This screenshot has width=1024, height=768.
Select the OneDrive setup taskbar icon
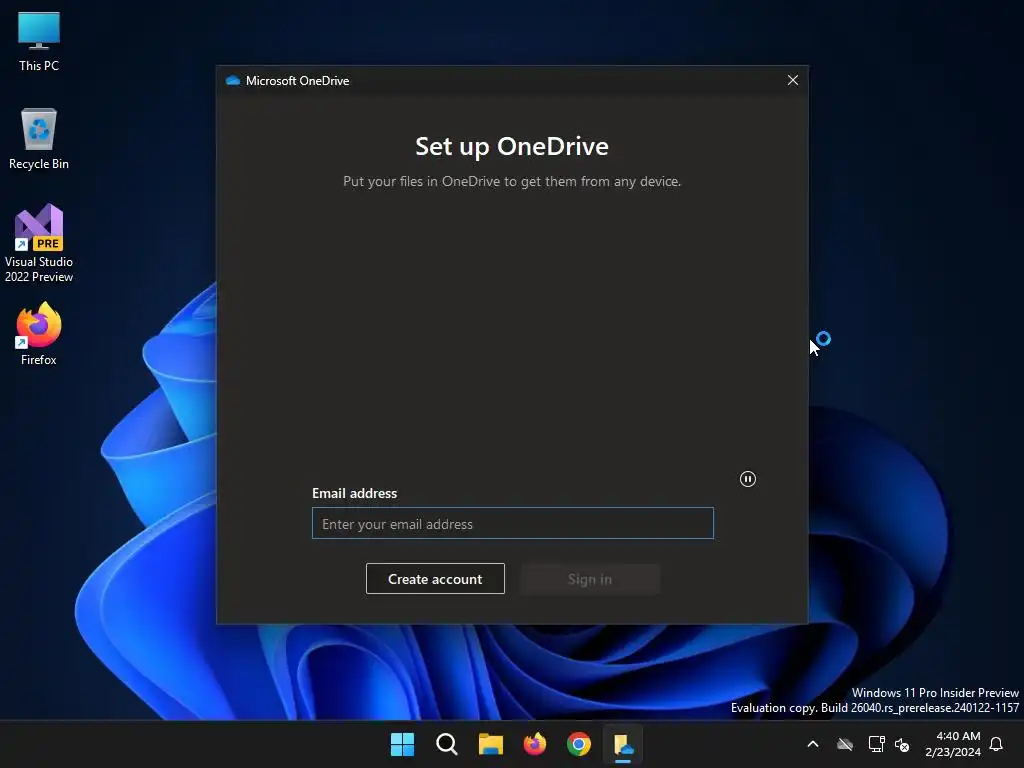coord(623,744)
